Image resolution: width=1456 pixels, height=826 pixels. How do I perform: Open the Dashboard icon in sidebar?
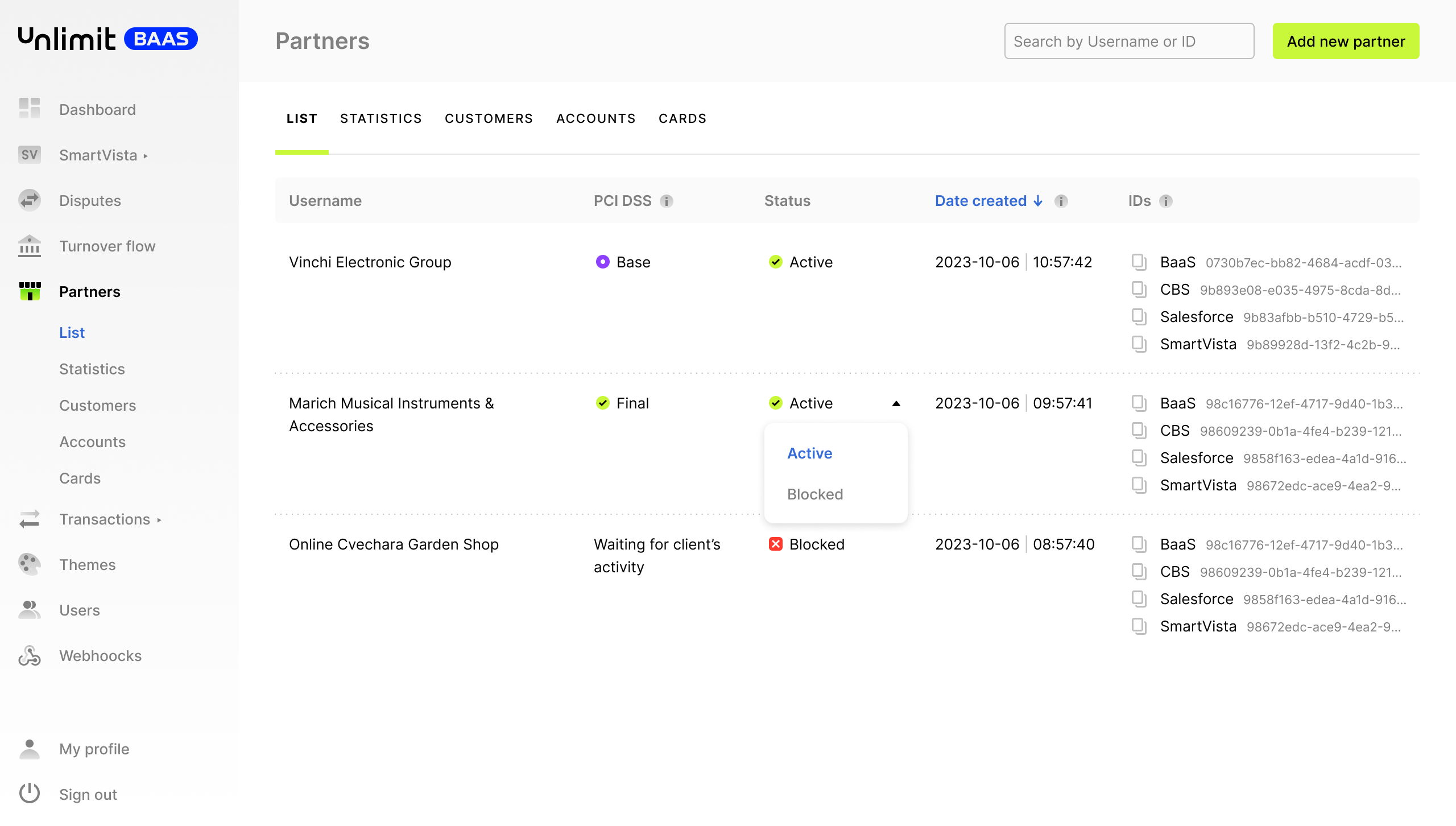point(30,109)
